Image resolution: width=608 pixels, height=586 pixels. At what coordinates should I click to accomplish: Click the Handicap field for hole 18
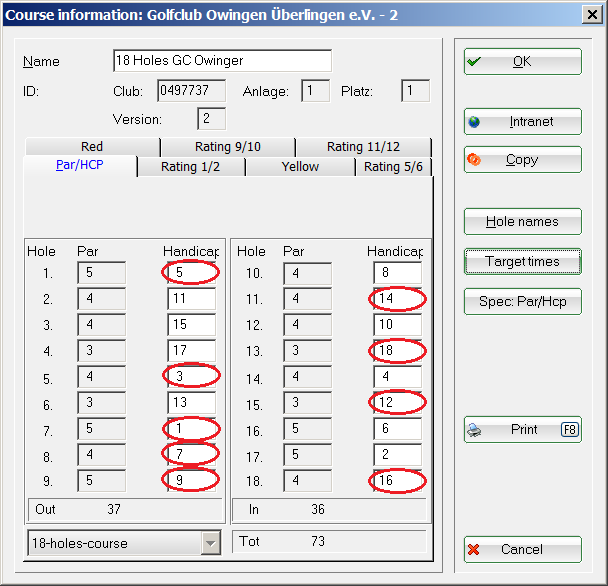tap(397, 481)
